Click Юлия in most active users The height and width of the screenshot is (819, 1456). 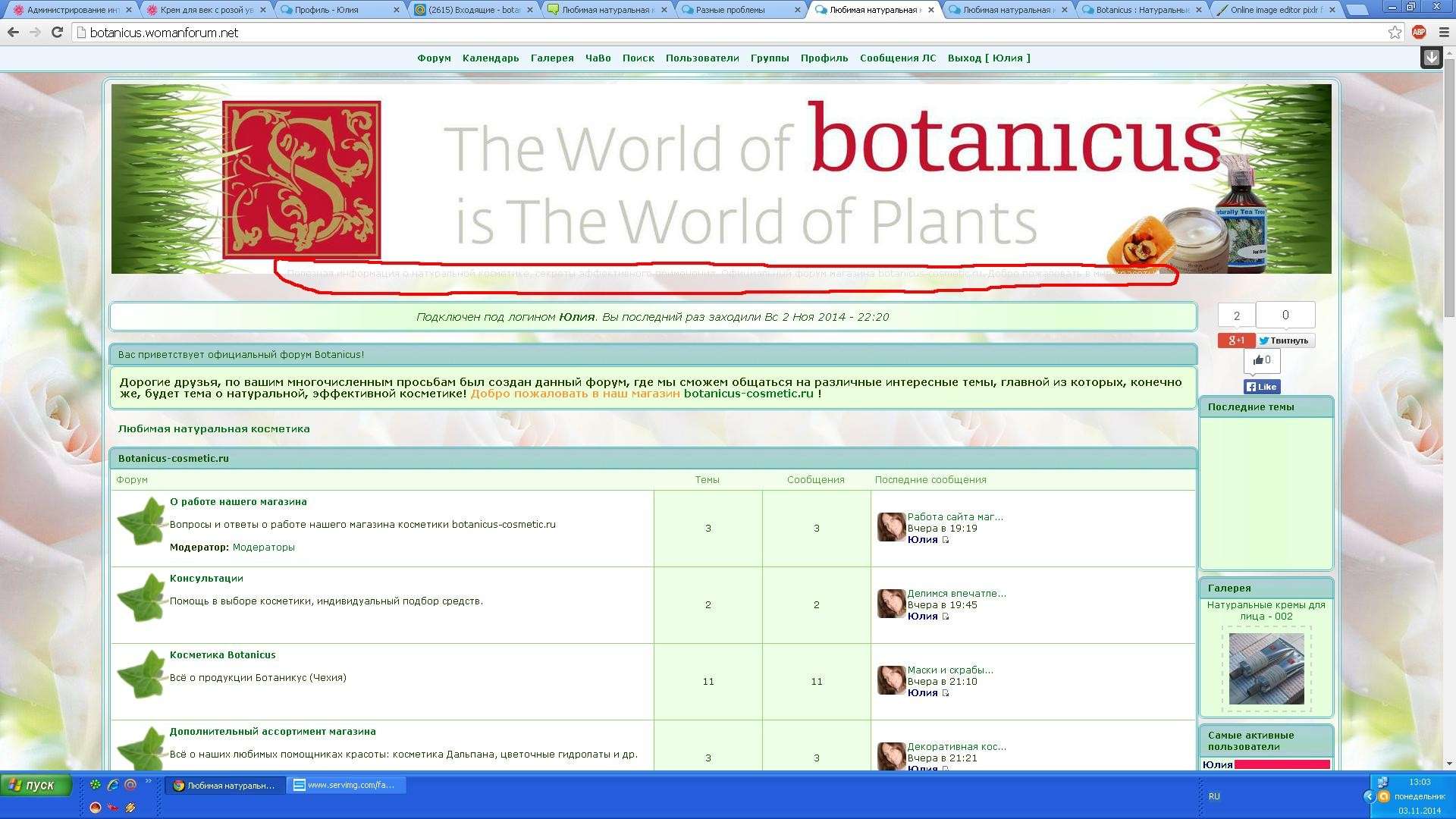point(1217,764)
